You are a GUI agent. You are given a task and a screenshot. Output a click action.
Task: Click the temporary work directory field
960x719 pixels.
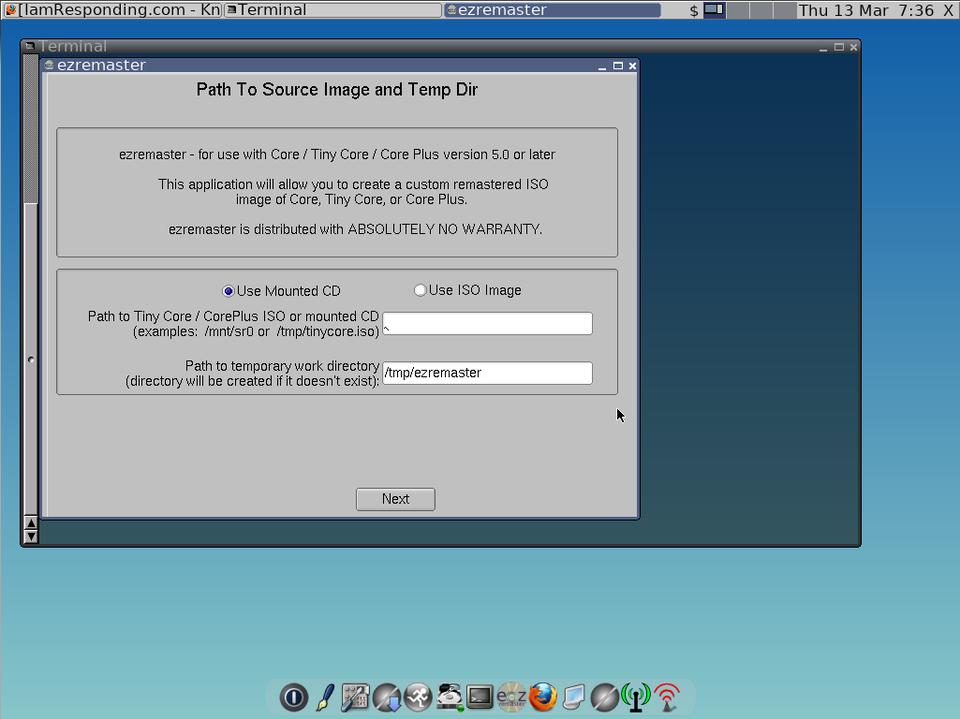tap(487, 373)
